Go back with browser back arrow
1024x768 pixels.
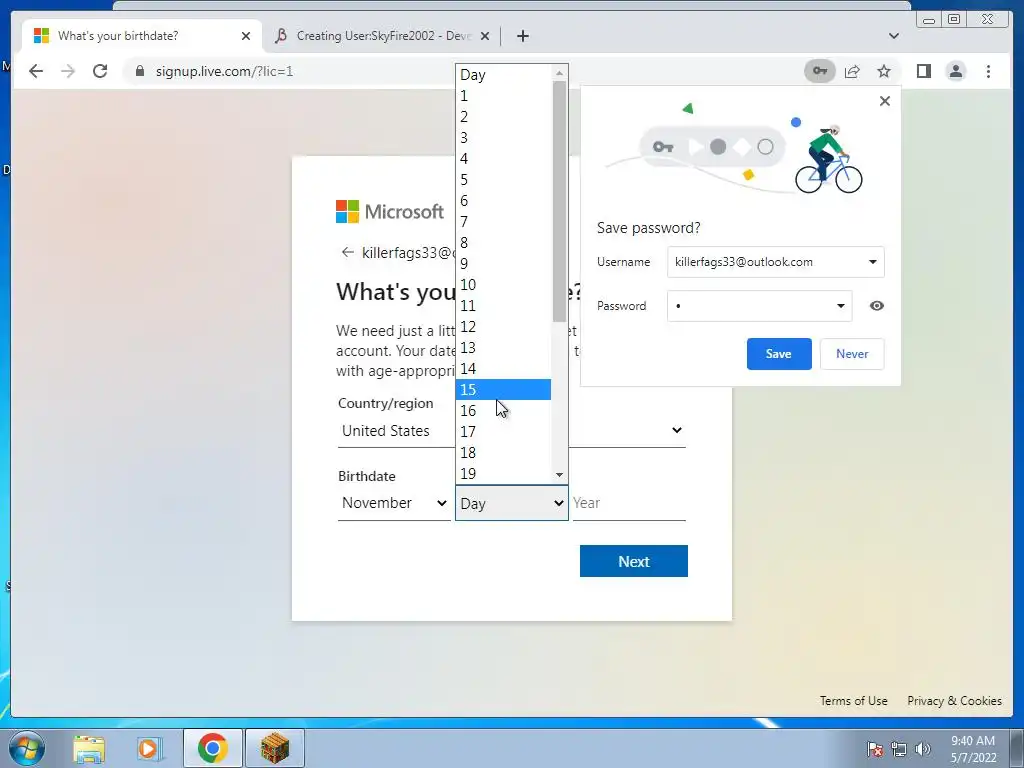coord(36,71)
